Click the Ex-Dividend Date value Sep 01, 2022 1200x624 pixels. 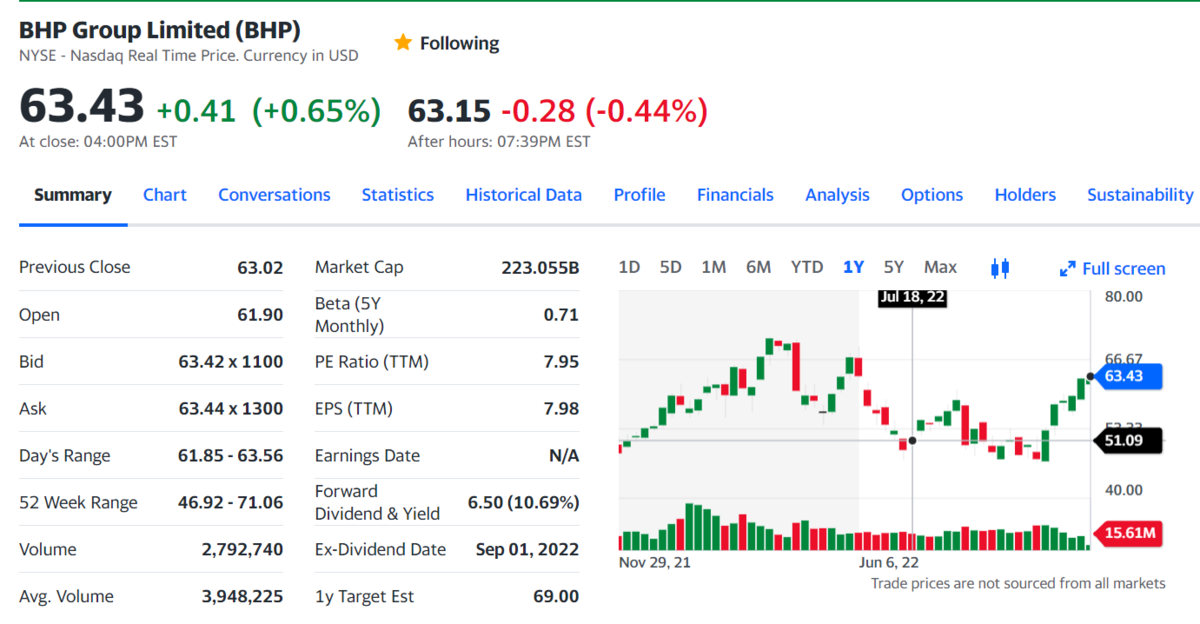pyautogui.click(x=528, y=550)
